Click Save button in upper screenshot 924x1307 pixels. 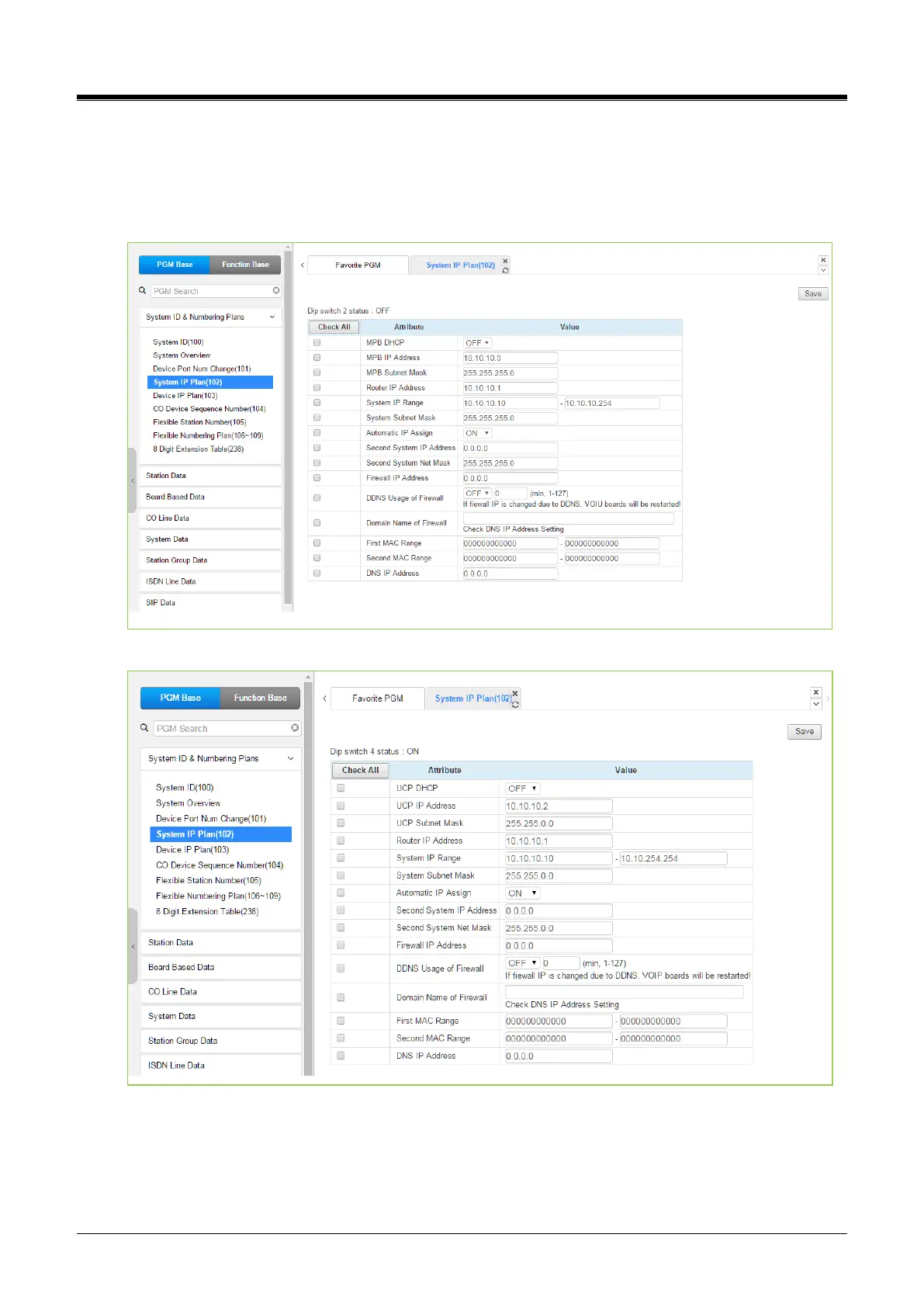813,293
